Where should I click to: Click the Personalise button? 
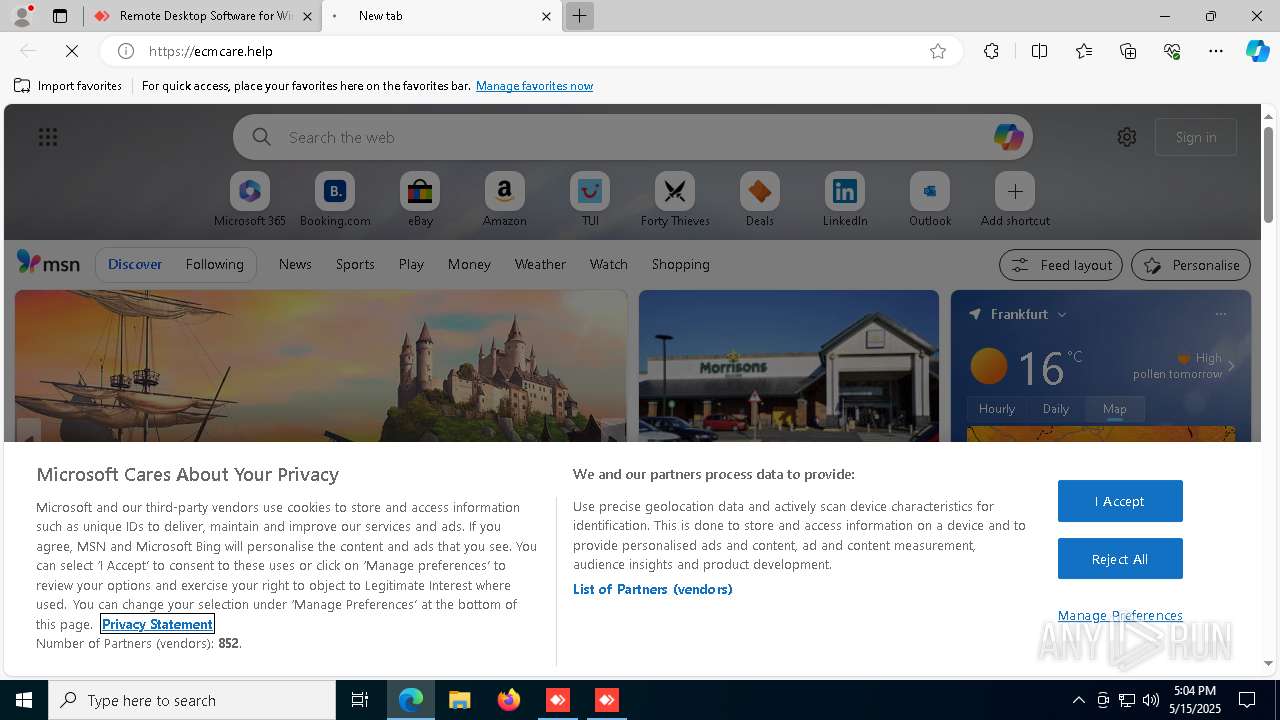tap(1191, 265)
